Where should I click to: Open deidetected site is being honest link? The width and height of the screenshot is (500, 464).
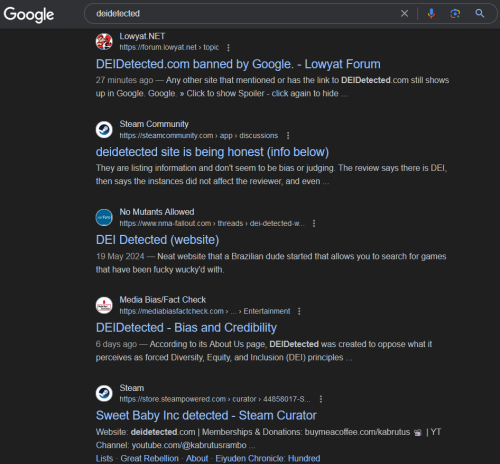click(212, 152)
